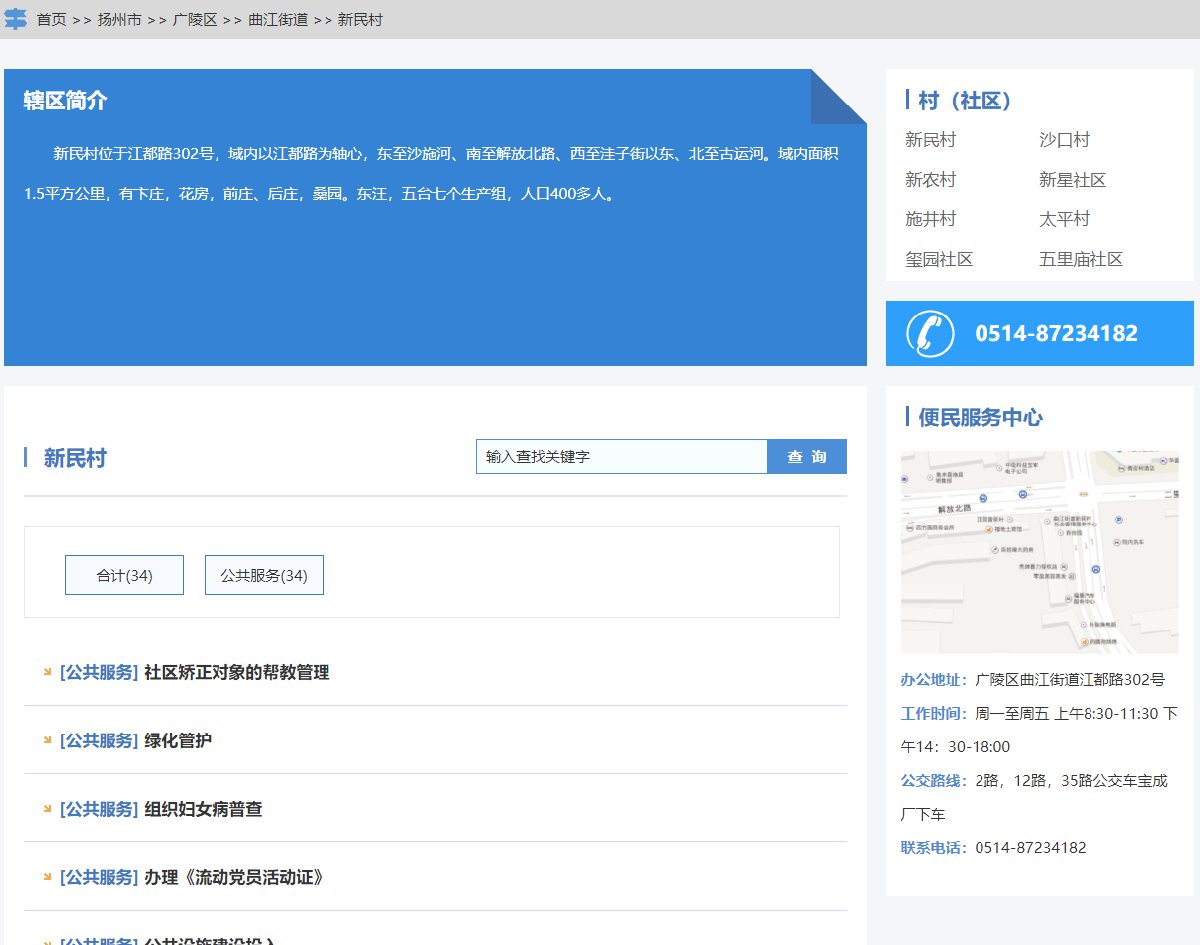The image size is (1200, 945).
Task: Select 太平村 from the village list
Action: [x=1064, y=219]
